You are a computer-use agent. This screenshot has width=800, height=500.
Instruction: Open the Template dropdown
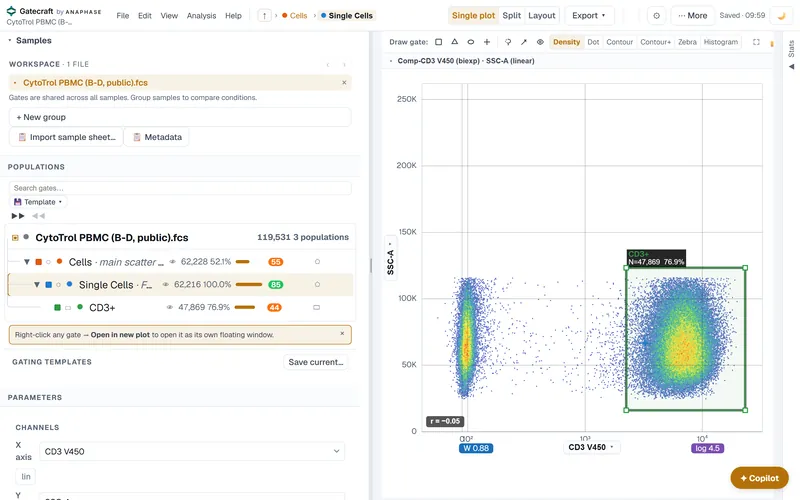[x=39, y=202]
